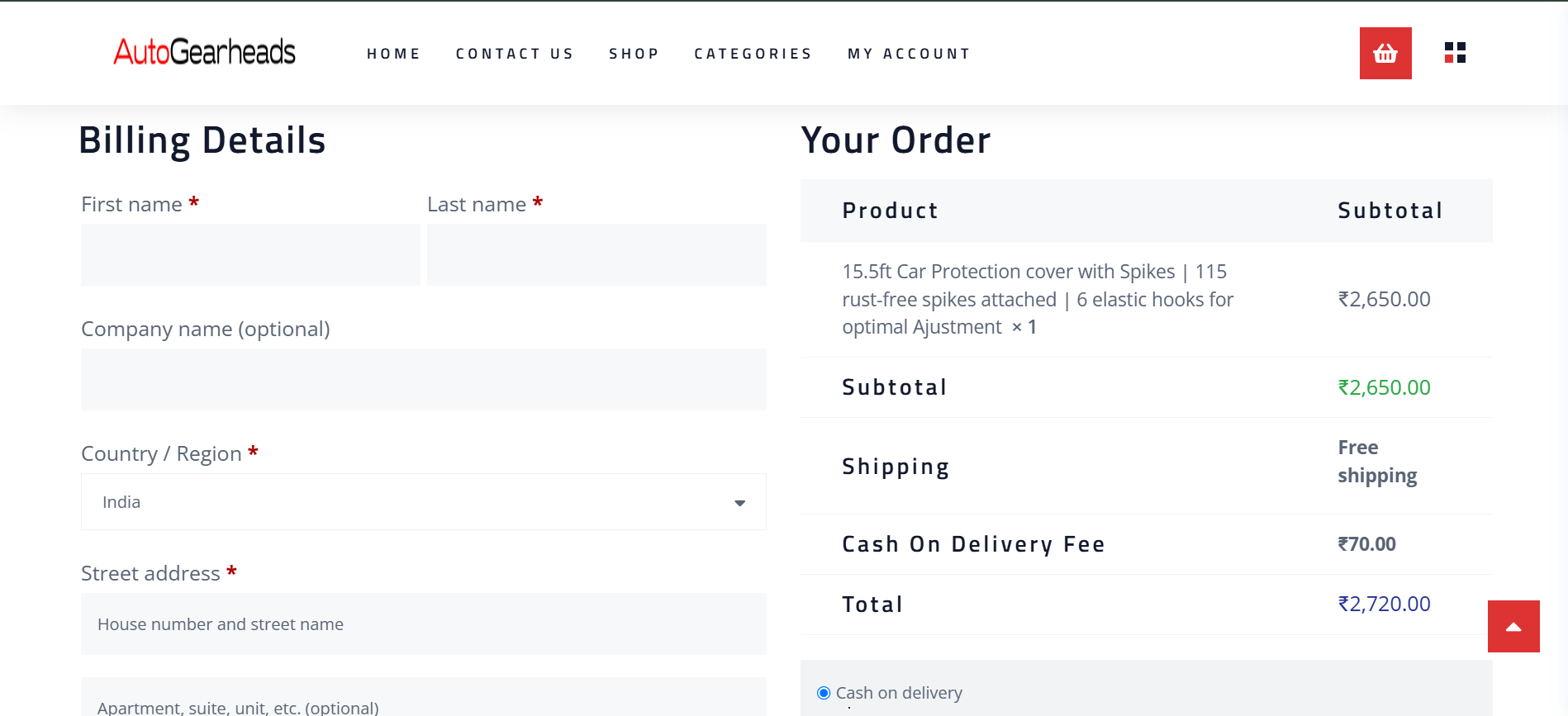
Task: Click the AutoGearheads logo
Action: 204,52
